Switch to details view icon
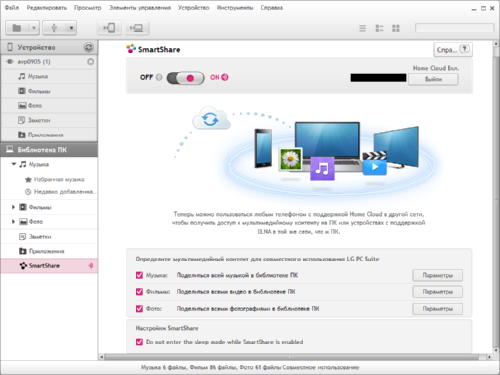The height and width of the screenshot is (375, 500). pos(379,28)
